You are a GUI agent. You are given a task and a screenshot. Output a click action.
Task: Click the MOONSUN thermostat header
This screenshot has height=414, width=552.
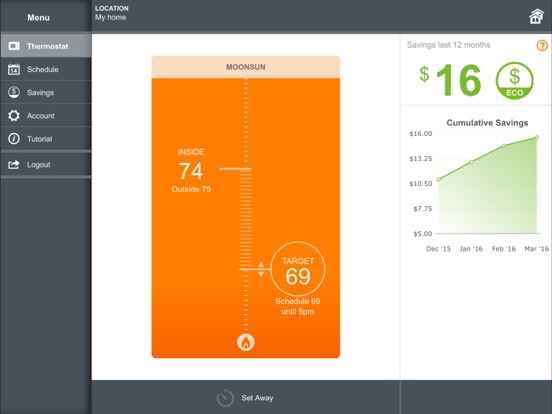point(246,67)
